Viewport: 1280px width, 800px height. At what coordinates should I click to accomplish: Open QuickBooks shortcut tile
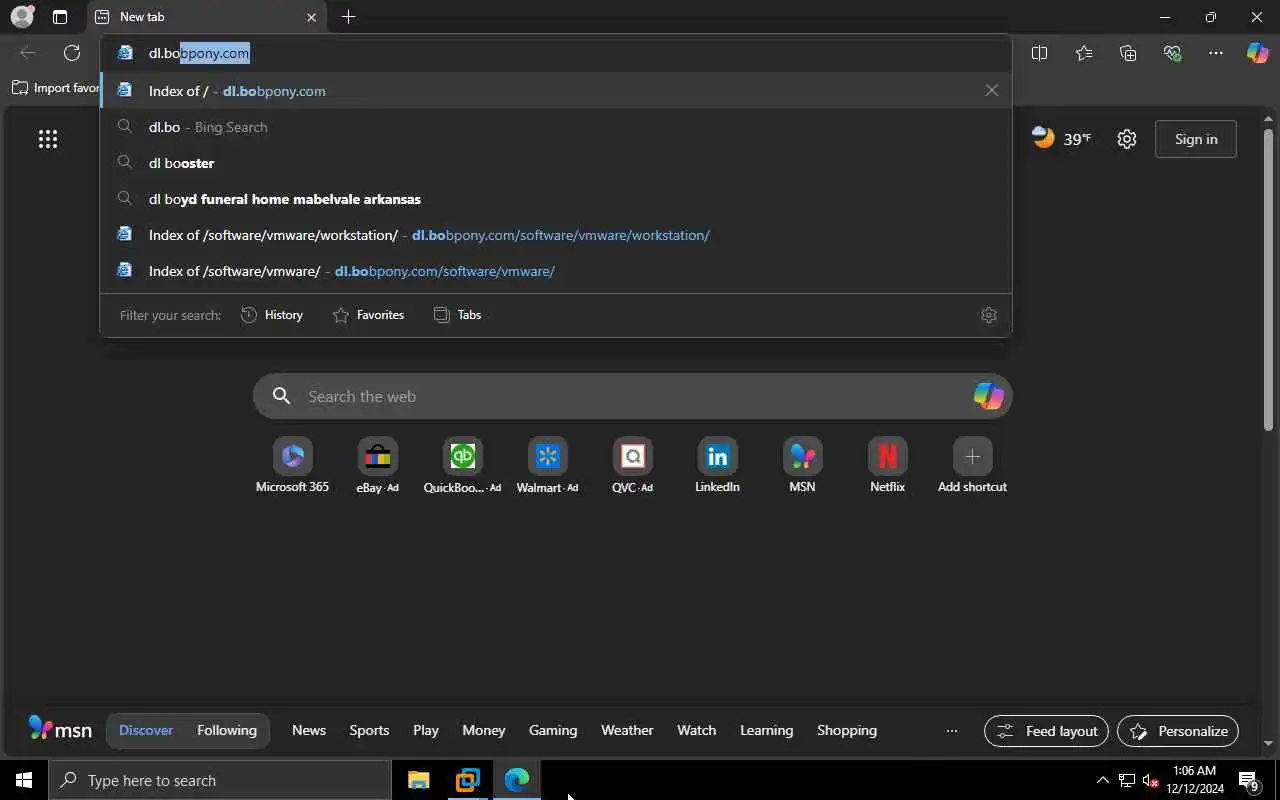(x=462, y=465)
